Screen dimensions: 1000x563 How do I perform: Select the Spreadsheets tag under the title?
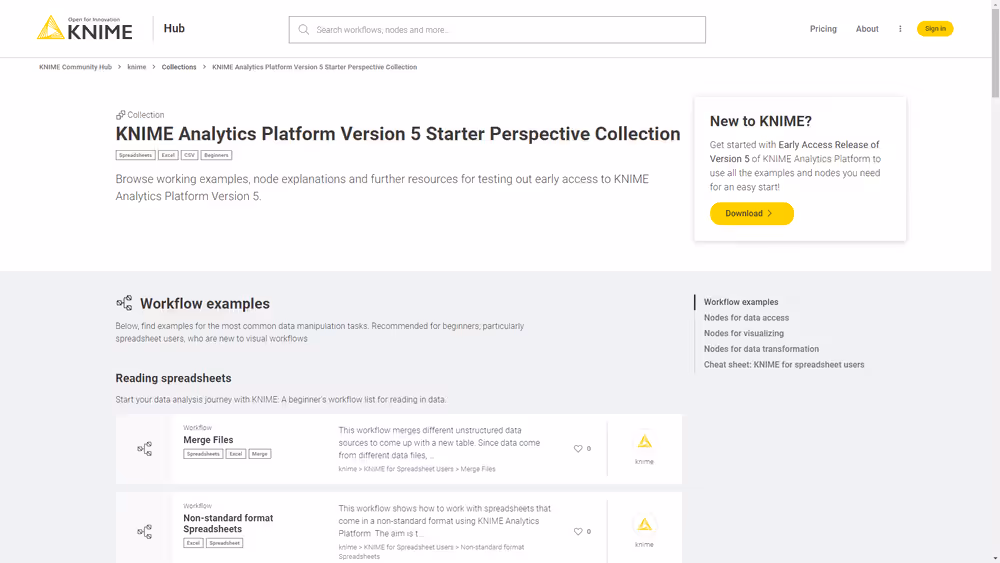click(x=135, y=155)
